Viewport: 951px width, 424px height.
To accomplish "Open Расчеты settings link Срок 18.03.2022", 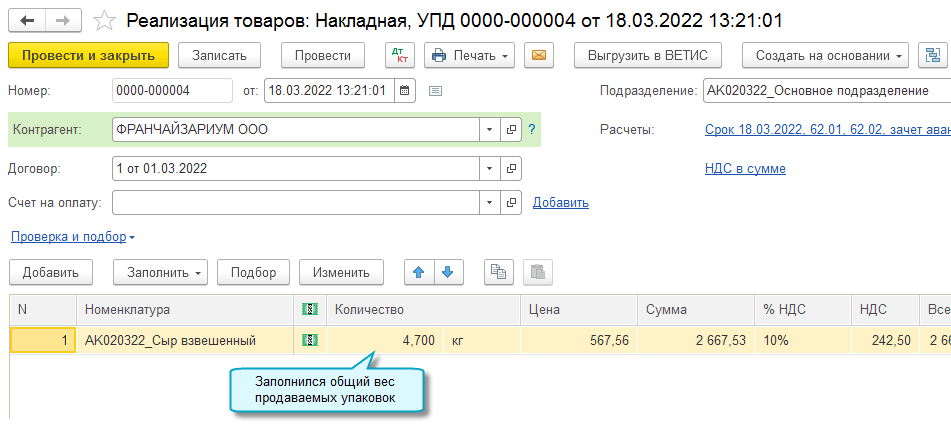I will point(827,129).
